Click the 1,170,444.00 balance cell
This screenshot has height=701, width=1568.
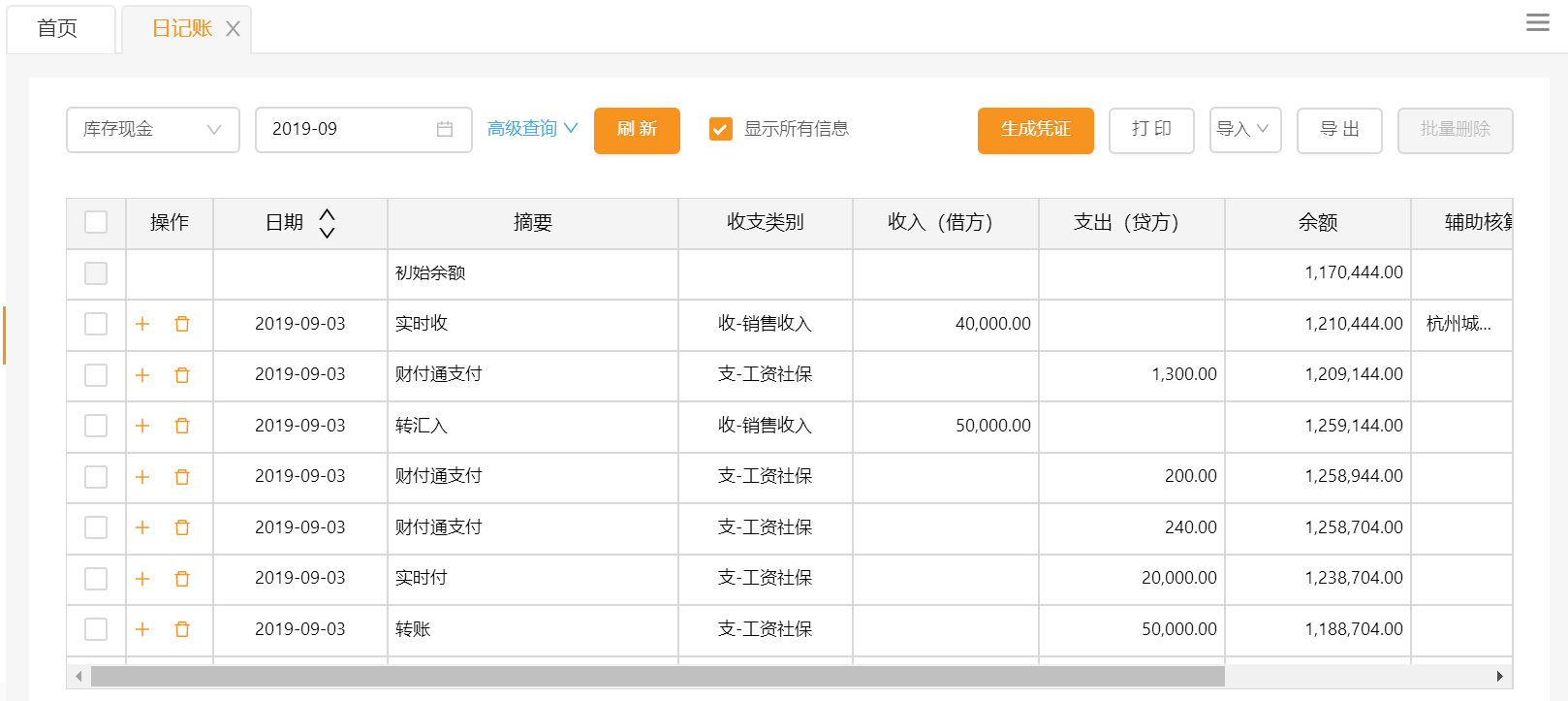click(1318, 273)
